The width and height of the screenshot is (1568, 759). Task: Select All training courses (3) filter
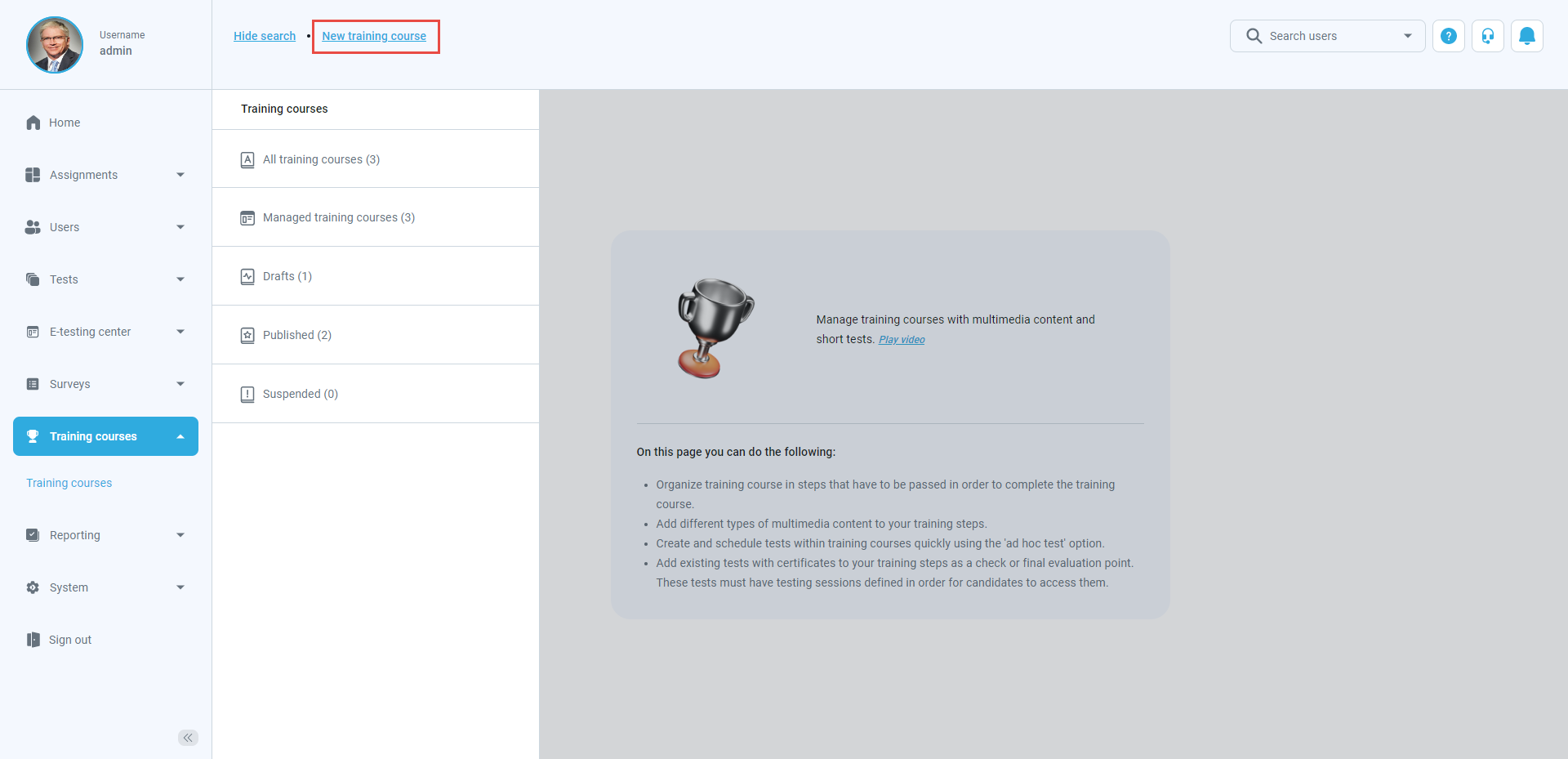click(321, 159)
